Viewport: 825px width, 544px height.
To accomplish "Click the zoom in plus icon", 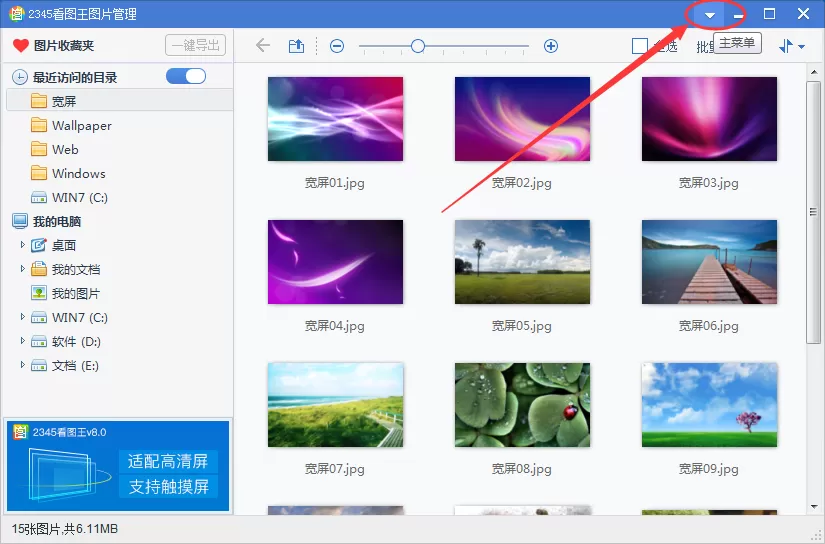I will tap(550, 46).
